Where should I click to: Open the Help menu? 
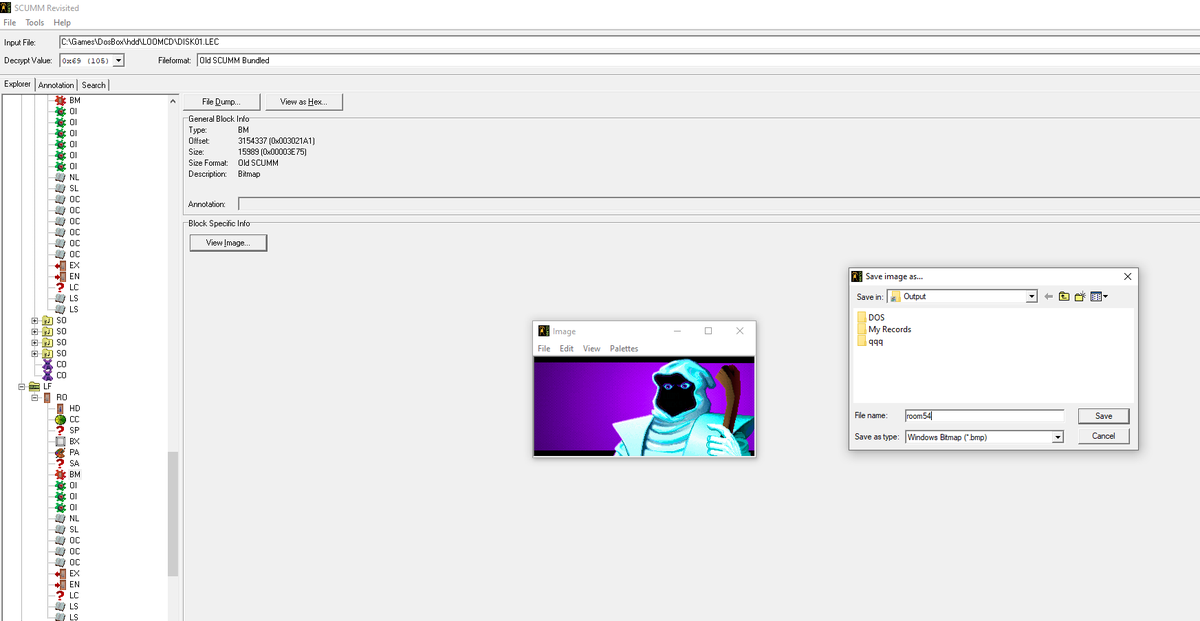(62, 22)
